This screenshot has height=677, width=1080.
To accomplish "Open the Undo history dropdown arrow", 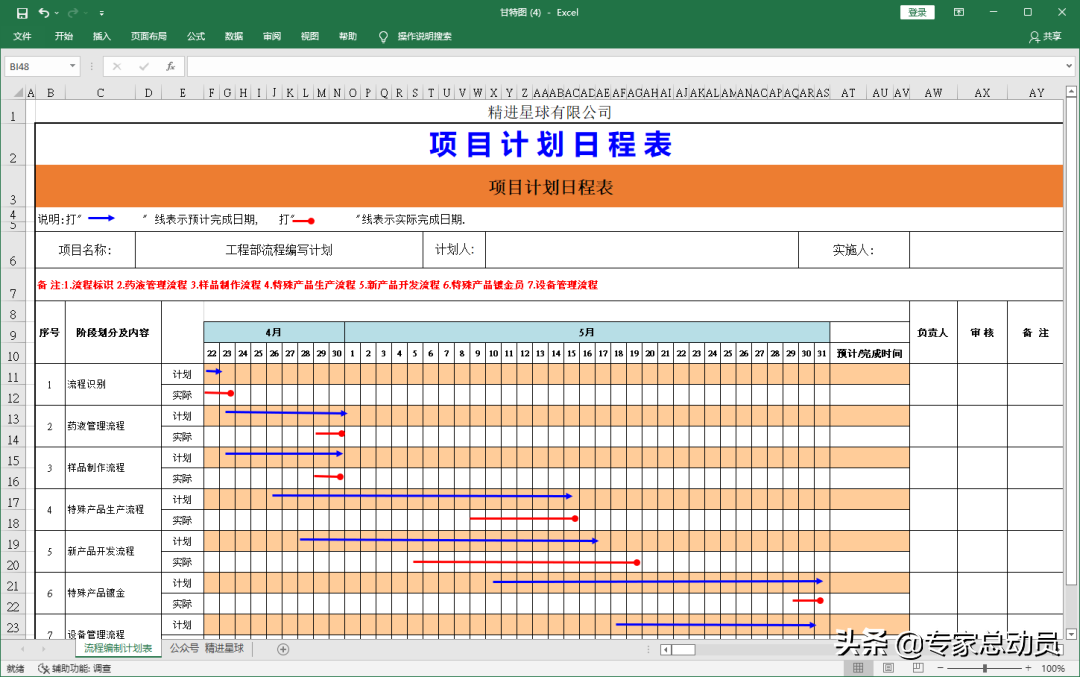I will (56, 13).
